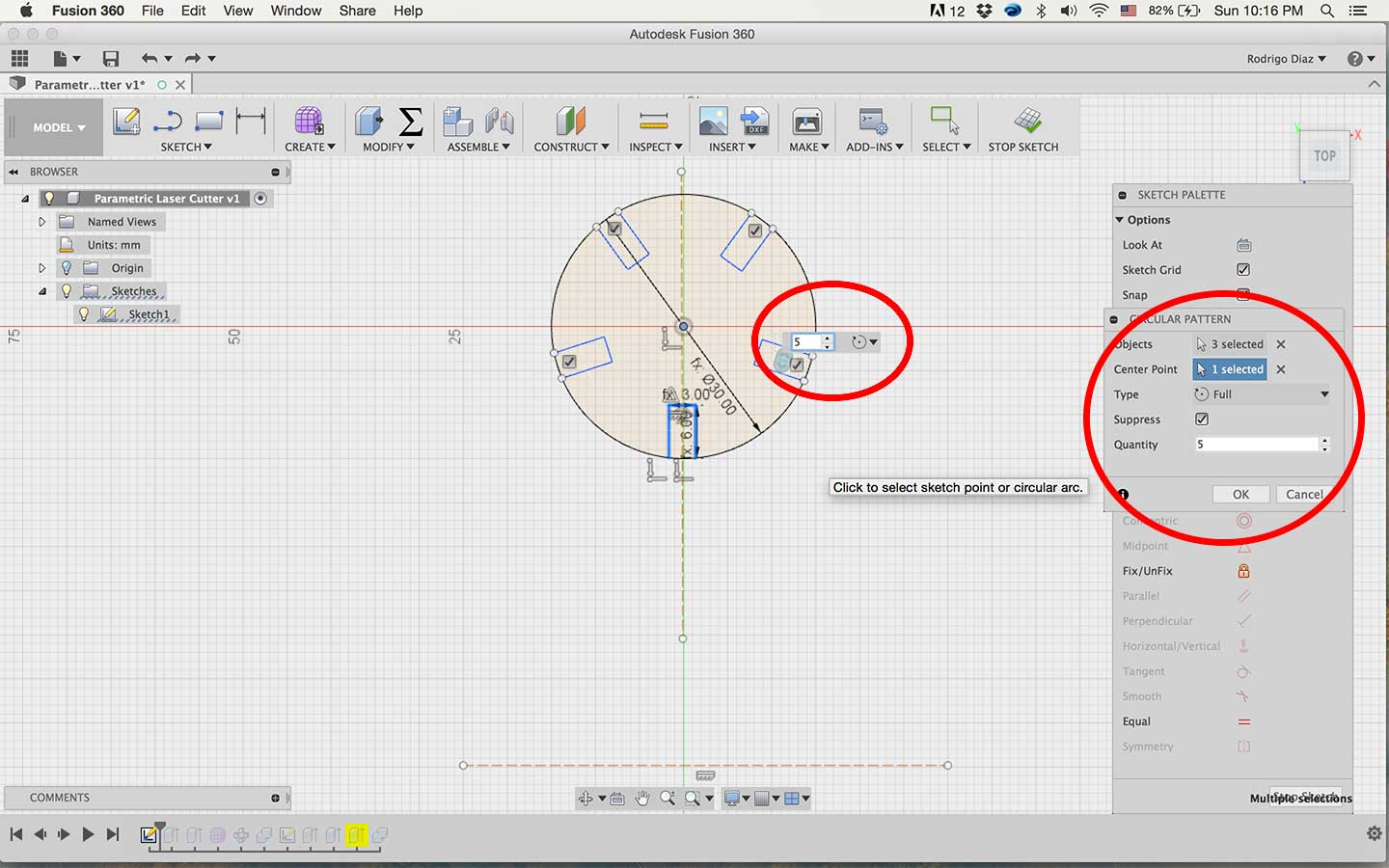Click the timeline Play button

click(88, 834)
